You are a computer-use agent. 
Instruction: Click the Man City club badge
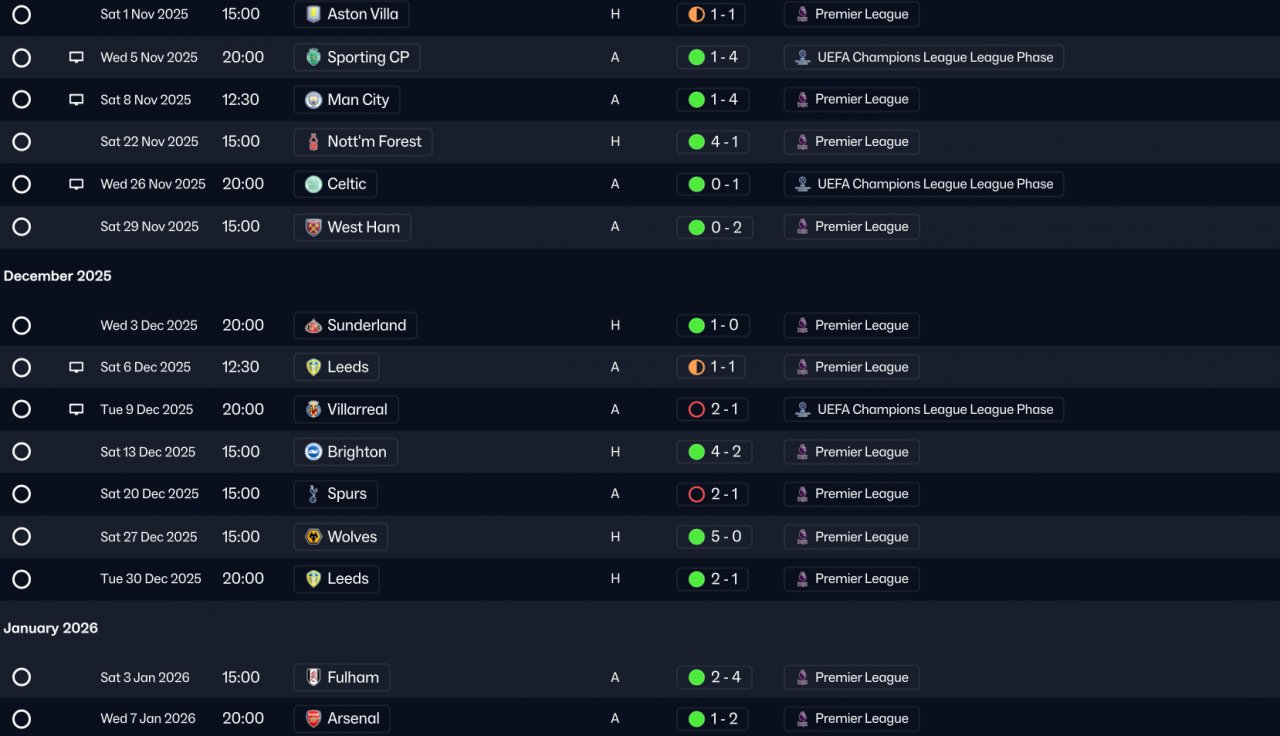pos(313,100)
